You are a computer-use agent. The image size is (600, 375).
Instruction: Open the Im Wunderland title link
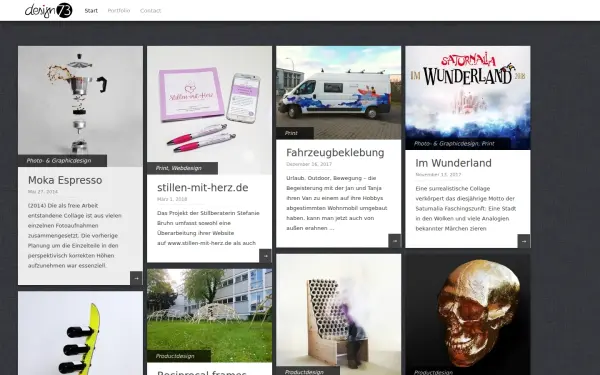tap(453, 163)
